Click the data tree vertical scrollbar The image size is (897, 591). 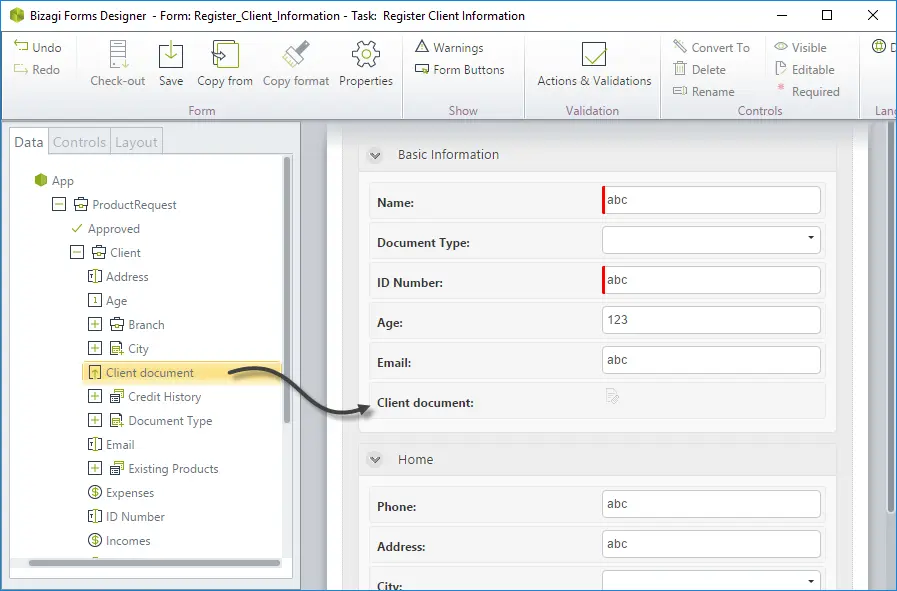pyautogui.click(x=287, y=290)
